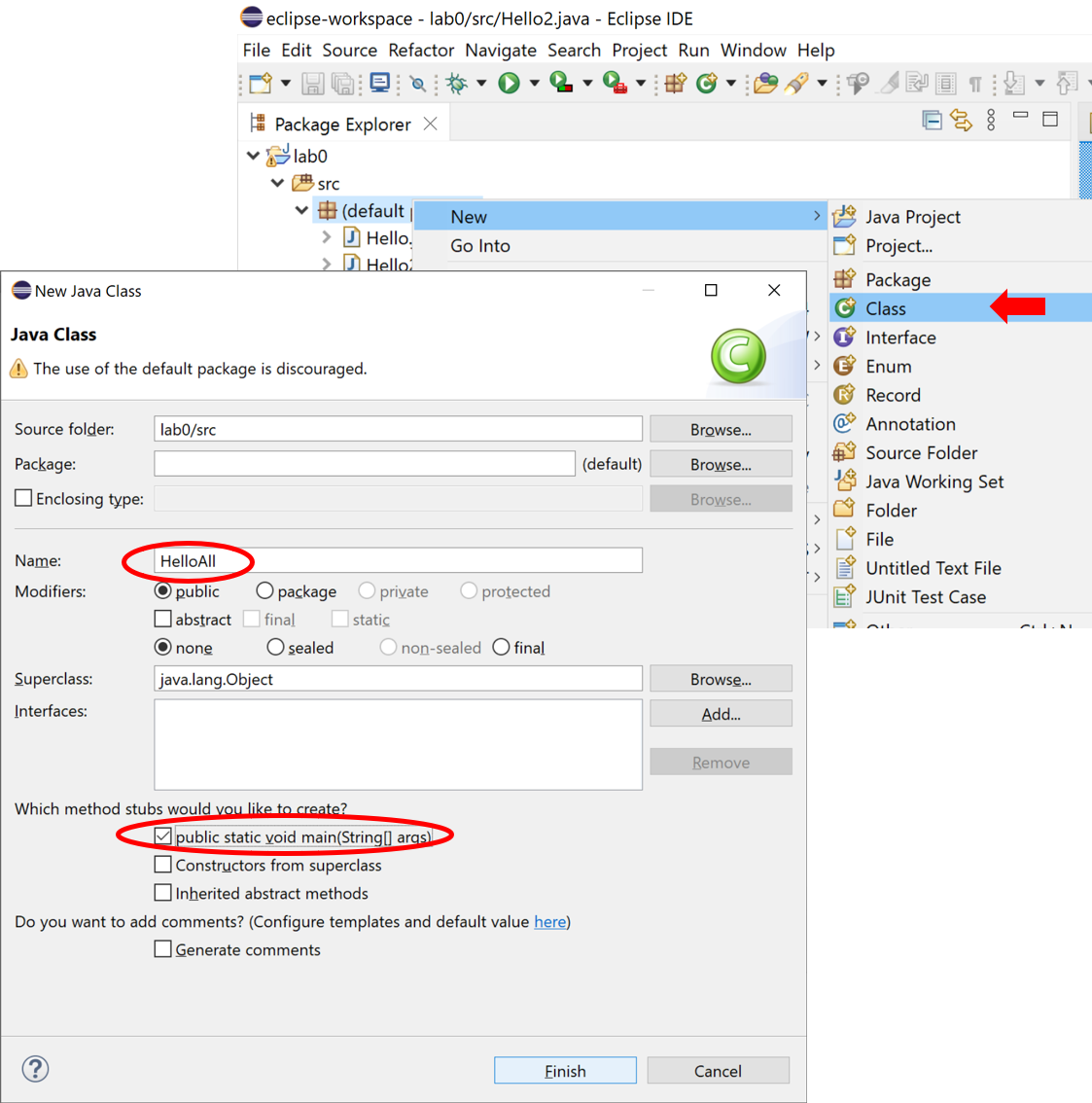Open the Refactor menu

point(421,51)
